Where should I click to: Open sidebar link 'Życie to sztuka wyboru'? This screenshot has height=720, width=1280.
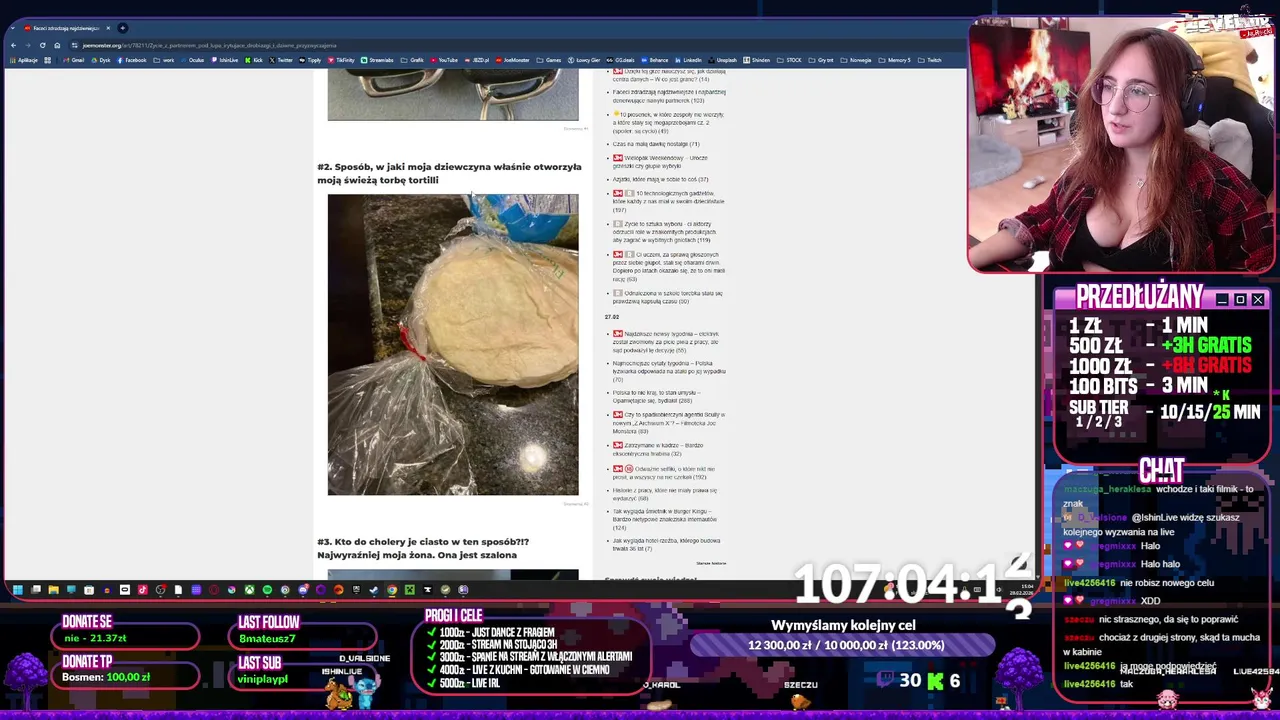point(664,232)
